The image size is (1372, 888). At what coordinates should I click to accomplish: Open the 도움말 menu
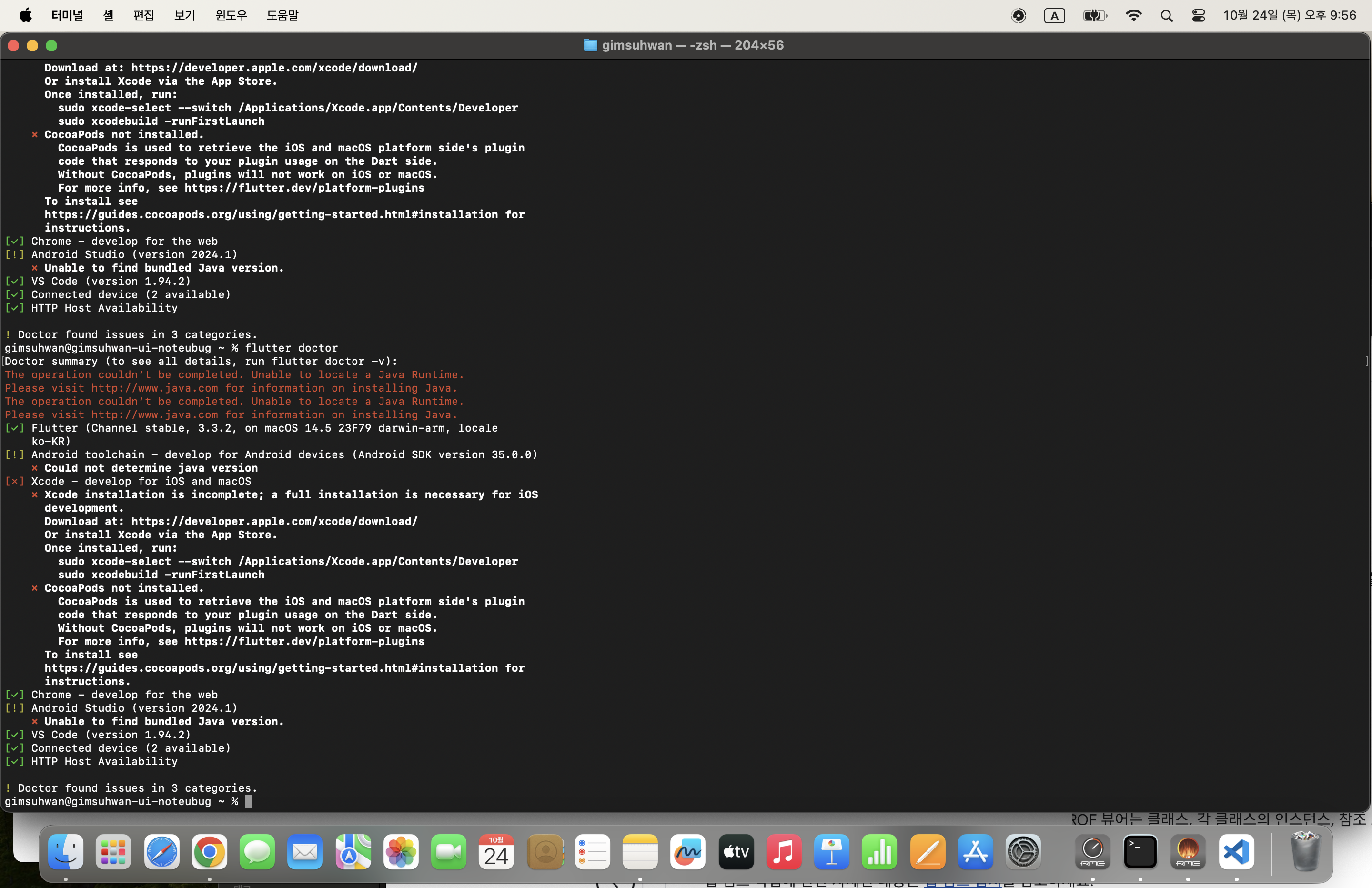[282, 16]
